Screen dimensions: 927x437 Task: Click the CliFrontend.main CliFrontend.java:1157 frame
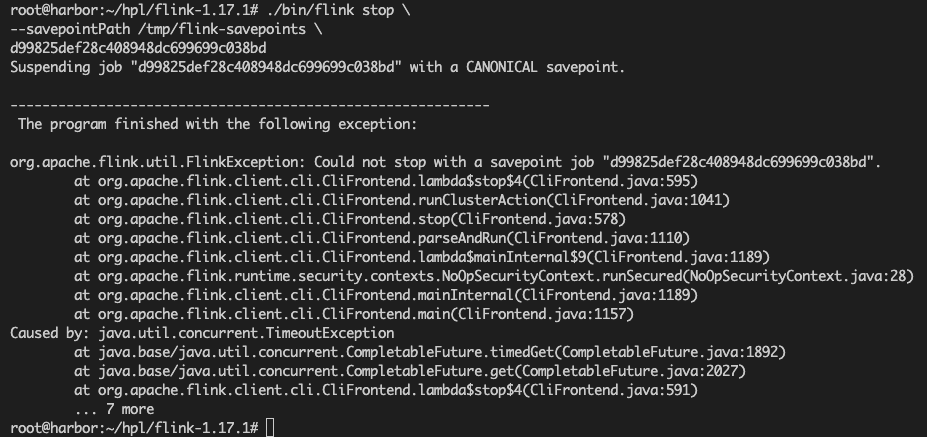point(354,314)
